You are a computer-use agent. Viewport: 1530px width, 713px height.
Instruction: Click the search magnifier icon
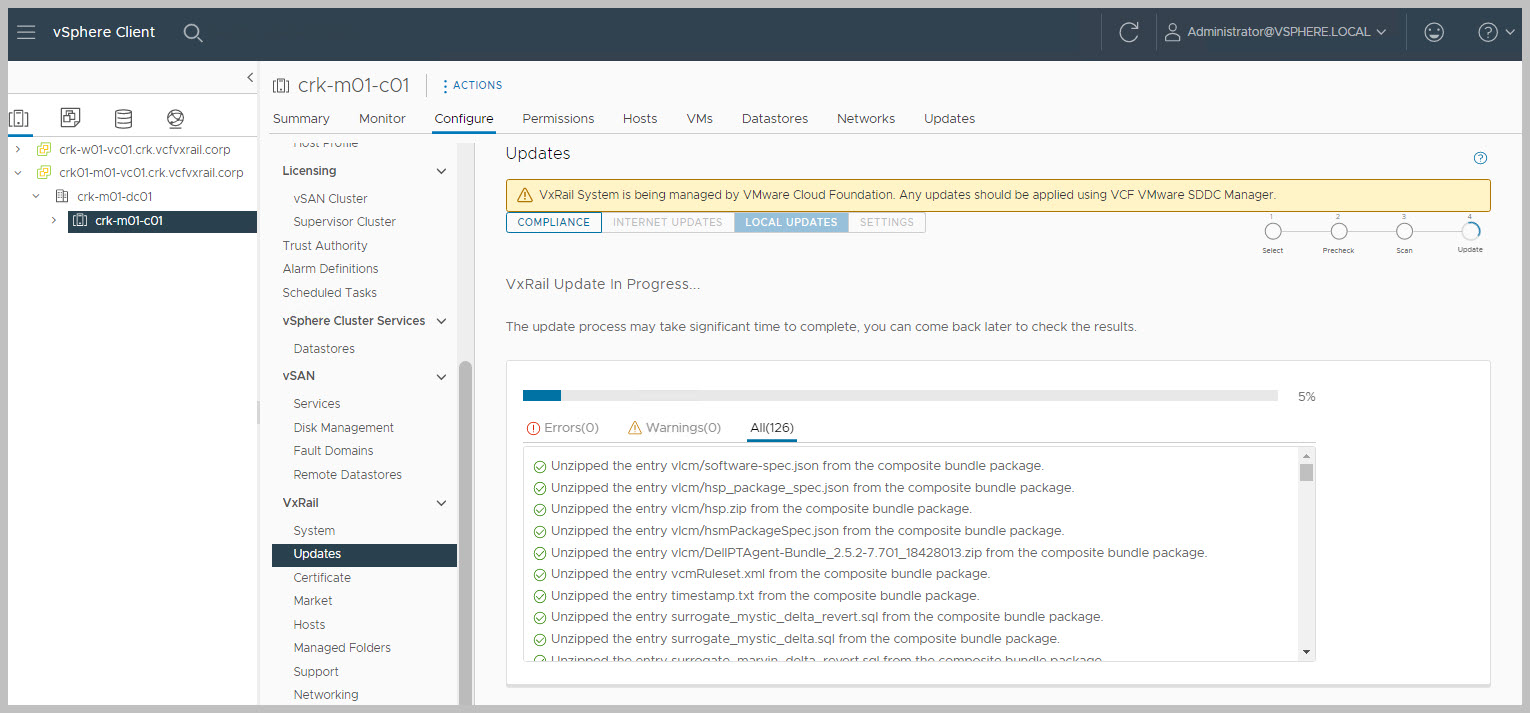193,33
